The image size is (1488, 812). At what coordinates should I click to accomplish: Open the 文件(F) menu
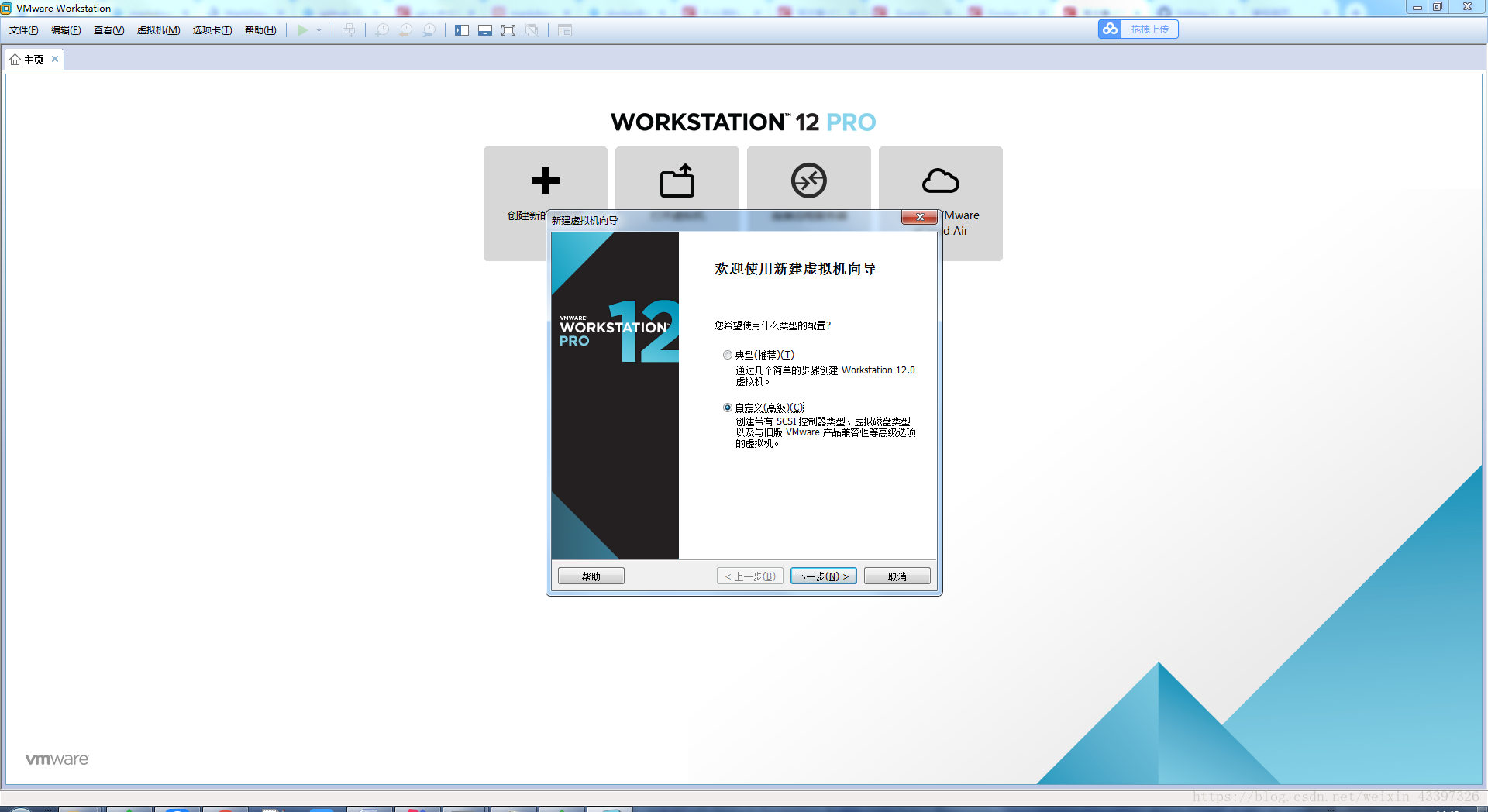23,30
